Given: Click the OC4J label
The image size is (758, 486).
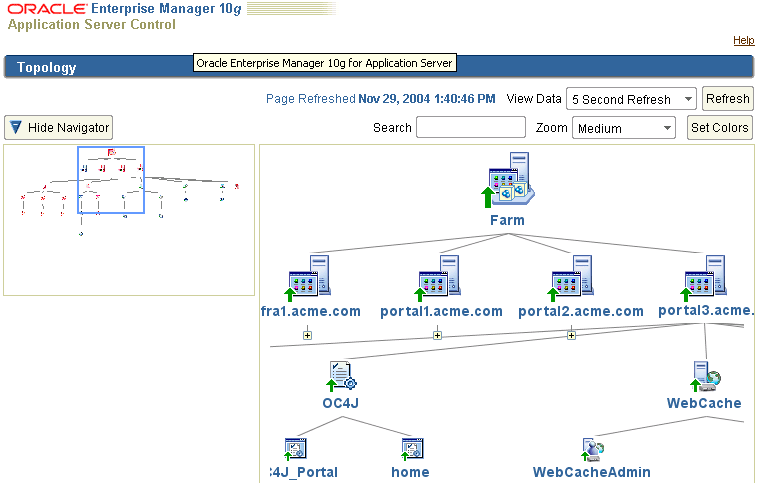Looking at the screenshot, I should tap(341, 403).
